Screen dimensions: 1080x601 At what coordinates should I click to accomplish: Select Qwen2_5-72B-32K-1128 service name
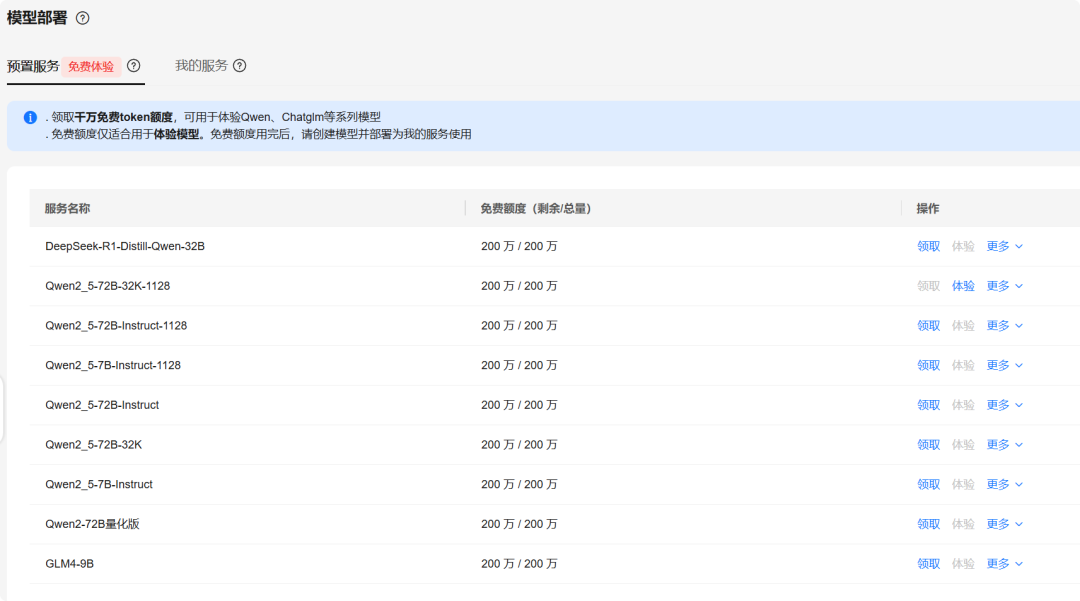[x=107, y=286]
